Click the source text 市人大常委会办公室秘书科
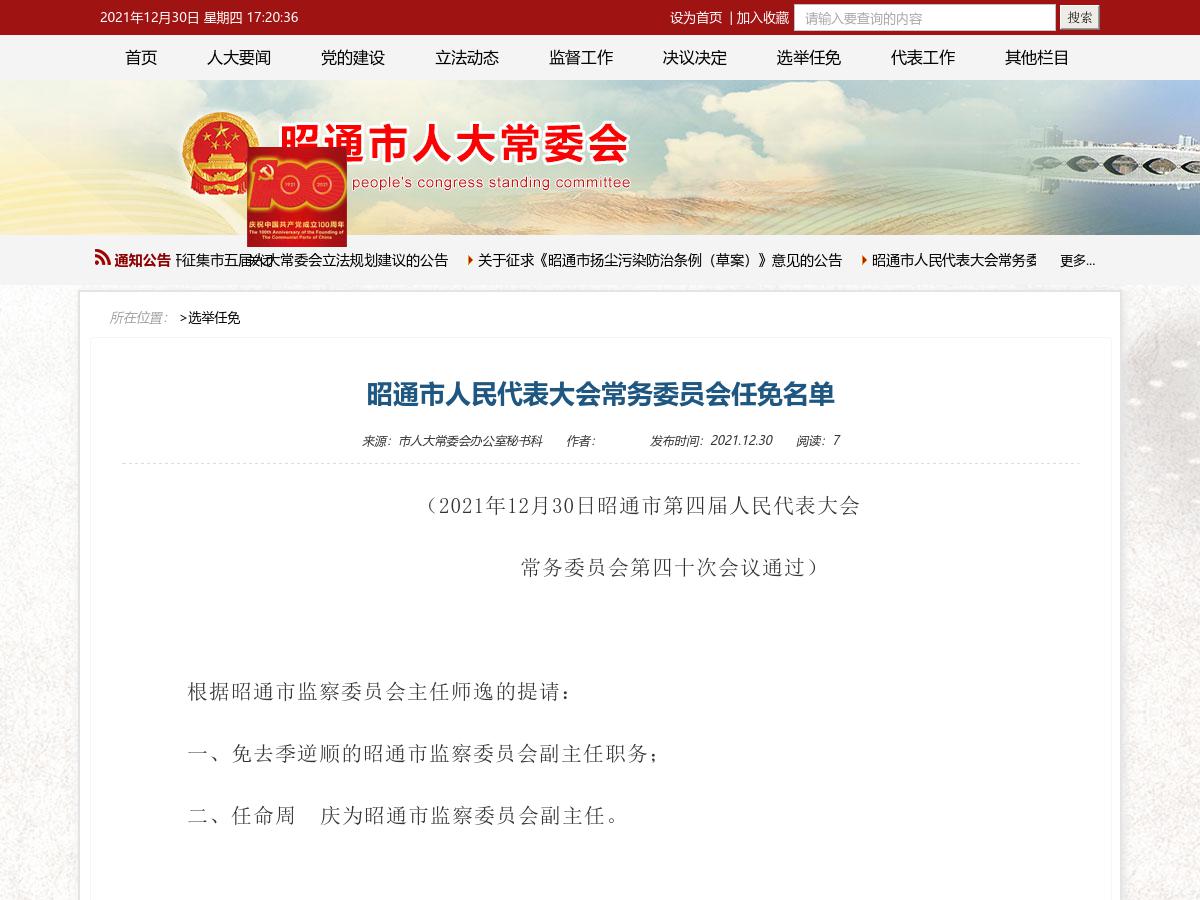Image resolution: width=1200 pixels, height=900 pixels. click(470, 441)
